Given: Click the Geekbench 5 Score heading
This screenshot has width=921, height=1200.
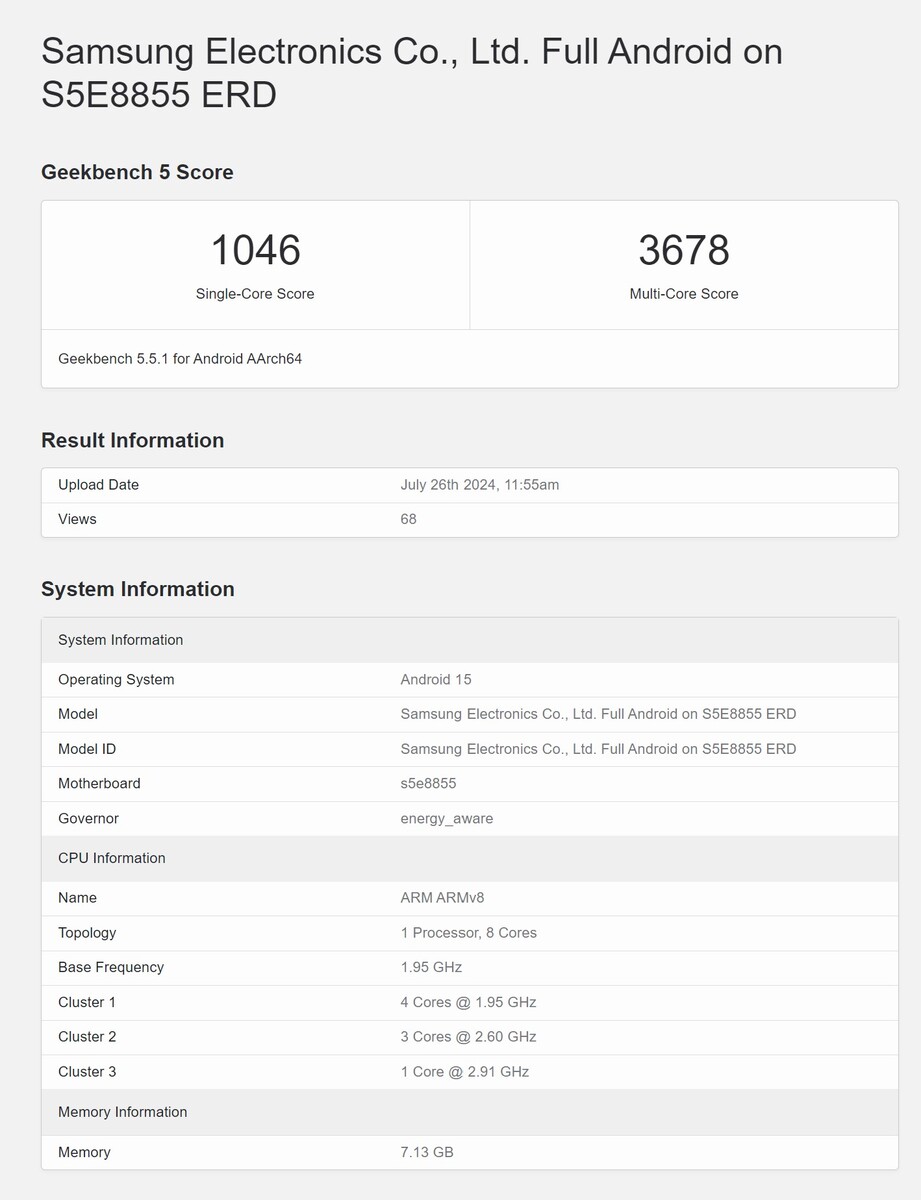Looking at the screenshot, I should (137, 172).
